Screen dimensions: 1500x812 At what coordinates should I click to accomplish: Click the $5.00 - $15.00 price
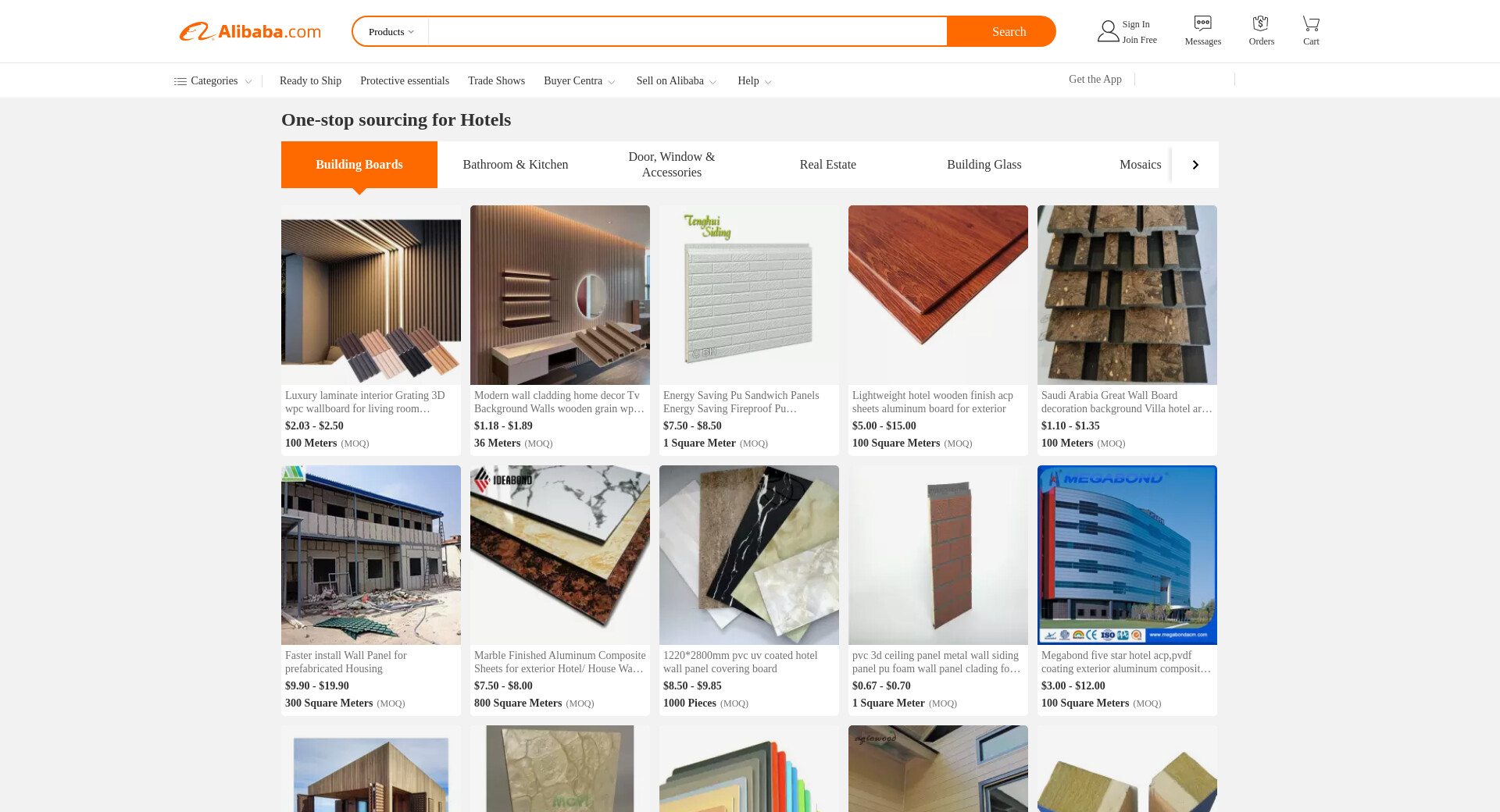(884, 426)
